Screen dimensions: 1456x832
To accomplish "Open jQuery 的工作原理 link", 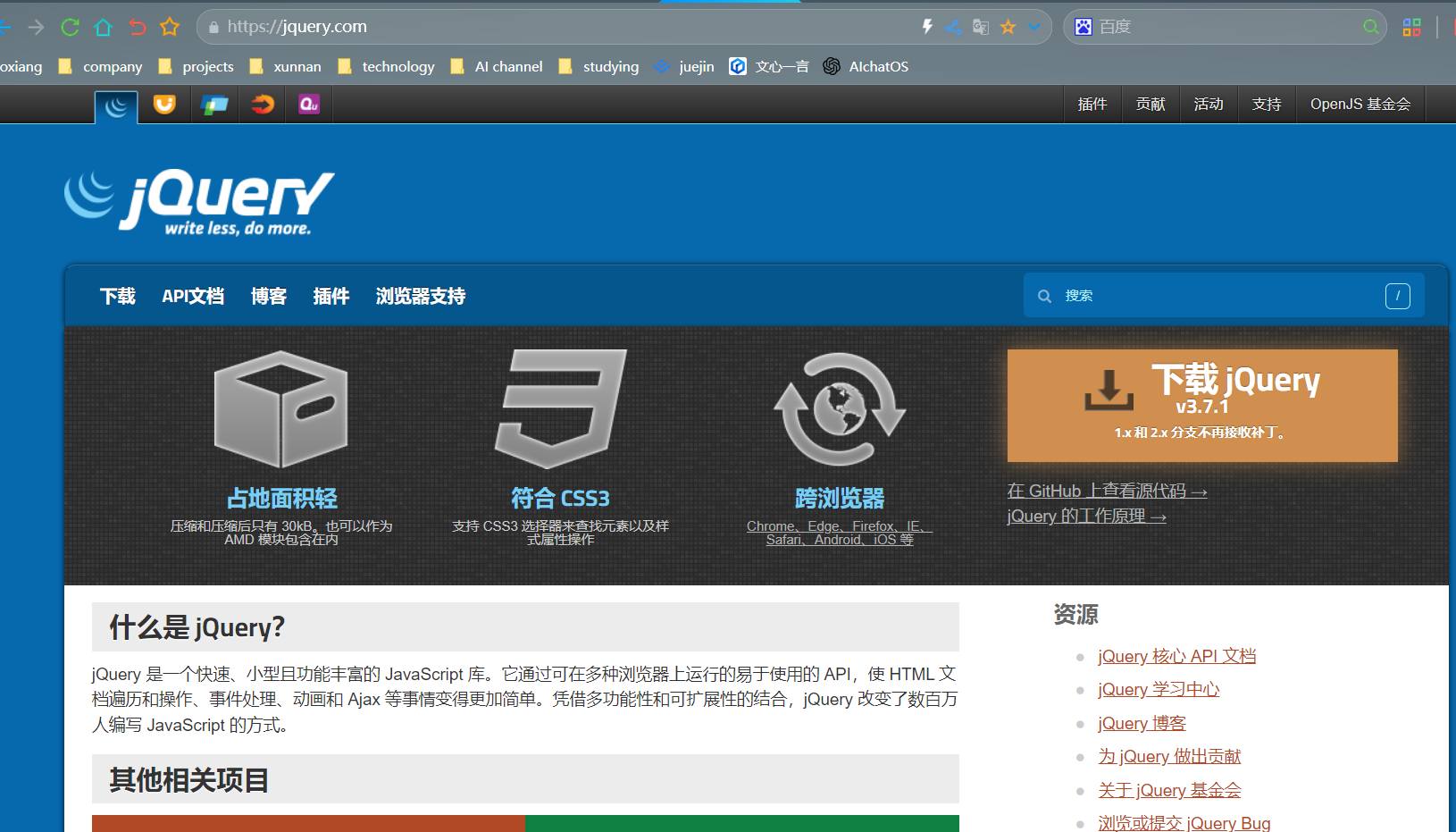I will tap(1086, 517).
